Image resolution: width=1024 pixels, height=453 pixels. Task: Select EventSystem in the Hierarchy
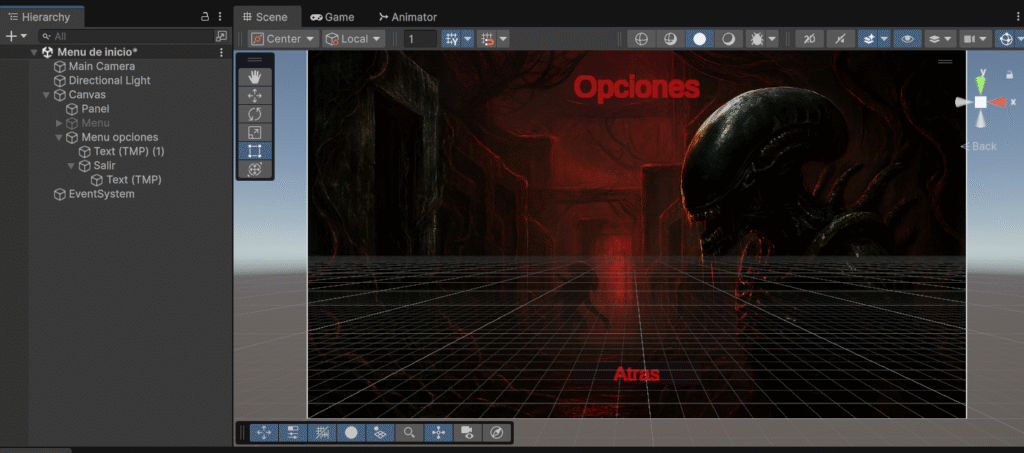click(x=101, y=194)
